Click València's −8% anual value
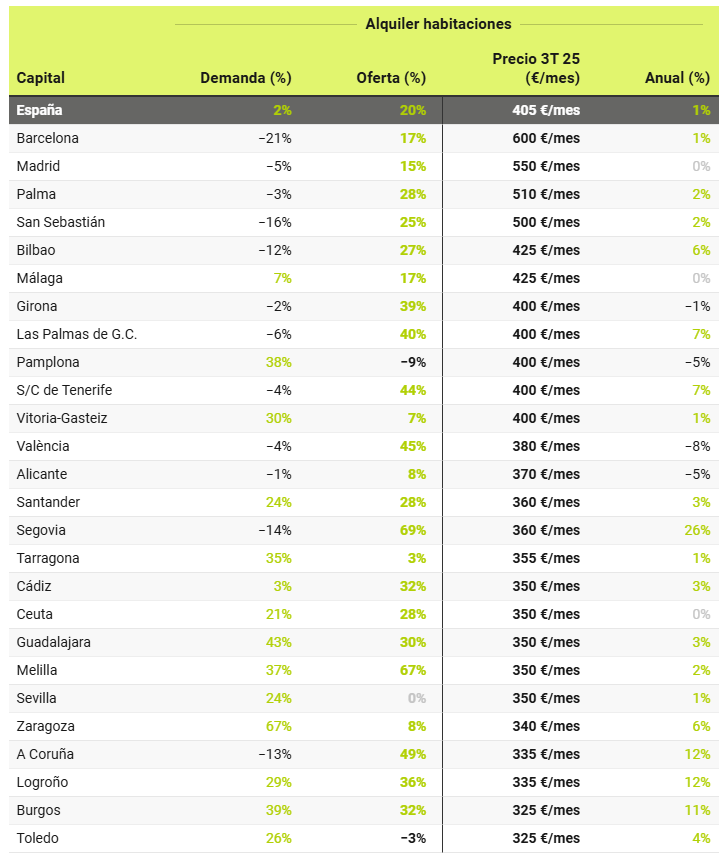The height and width of the screenshot is (853, 726). click(x=697, y=446)
